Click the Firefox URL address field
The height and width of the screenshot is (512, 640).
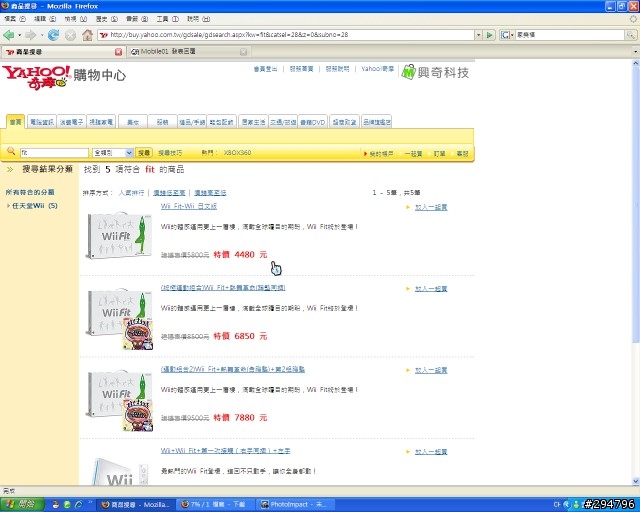286,35
